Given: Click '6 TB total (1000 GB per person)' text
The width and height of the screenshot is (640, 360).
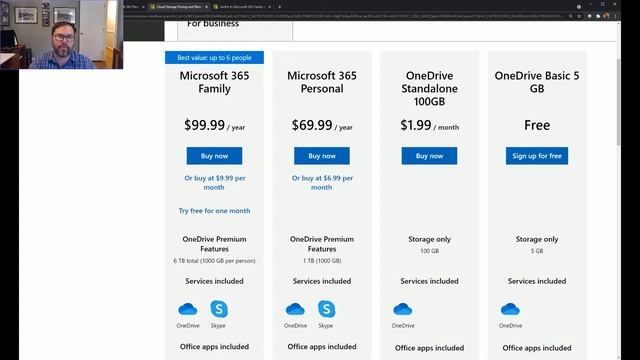Looking at the screenshot, I should (214, 261).
